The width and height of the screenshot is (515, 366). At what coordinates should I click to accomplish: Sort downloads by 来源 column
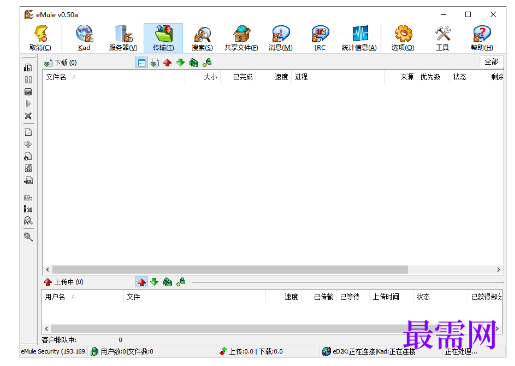400,77
